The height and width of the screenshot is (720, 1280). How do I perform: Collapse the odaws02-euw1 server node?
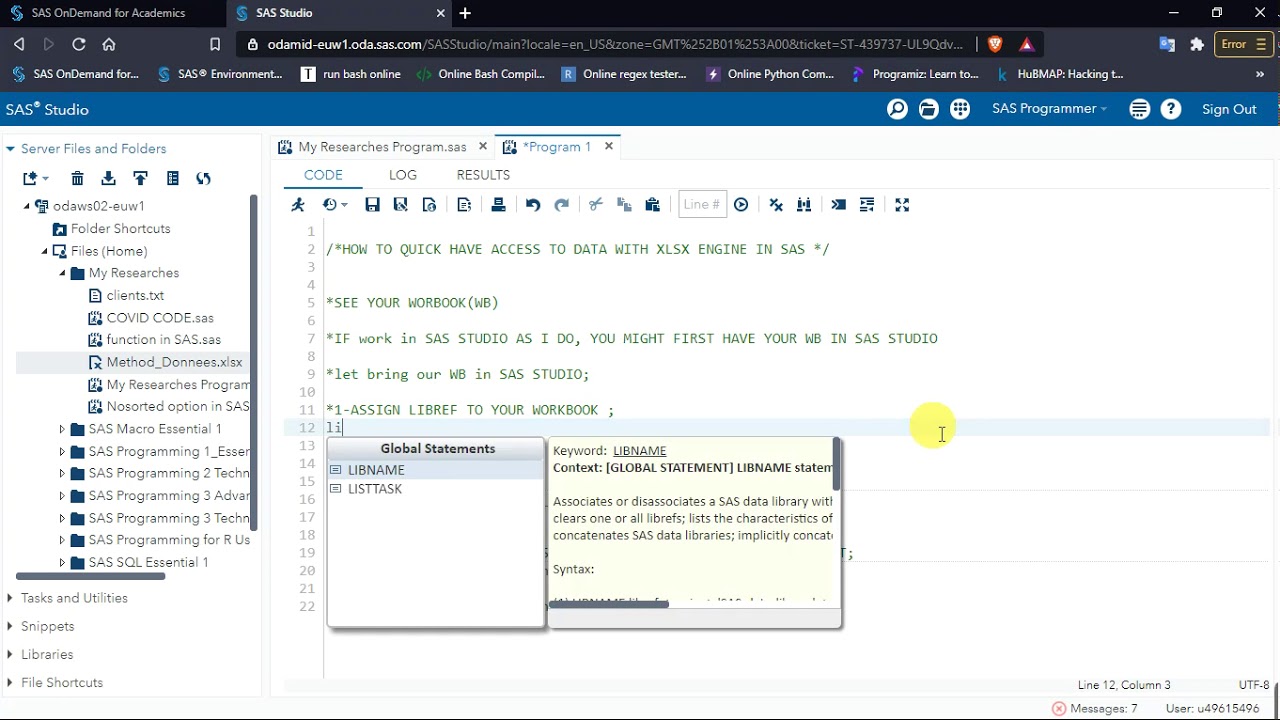tap(27, 206)
